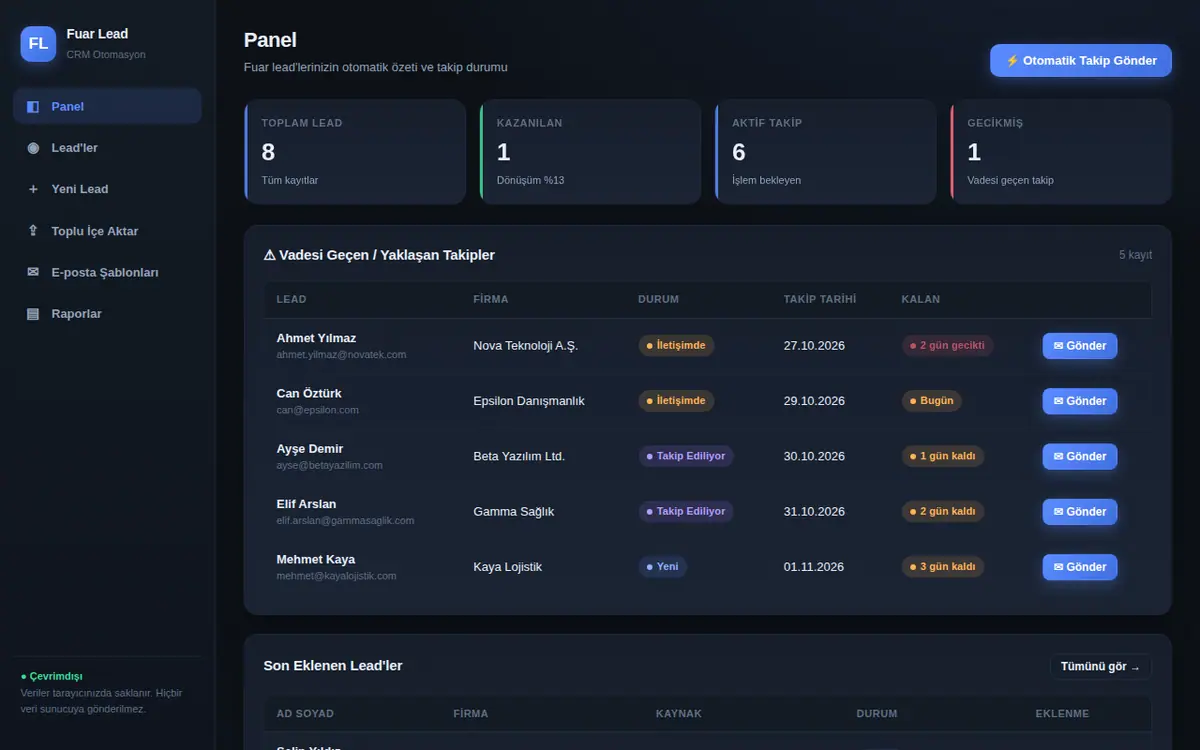The image size is (1200, 750).
Task: Click Takip Ediyor status for Elif Arslan
Action: 686,512
